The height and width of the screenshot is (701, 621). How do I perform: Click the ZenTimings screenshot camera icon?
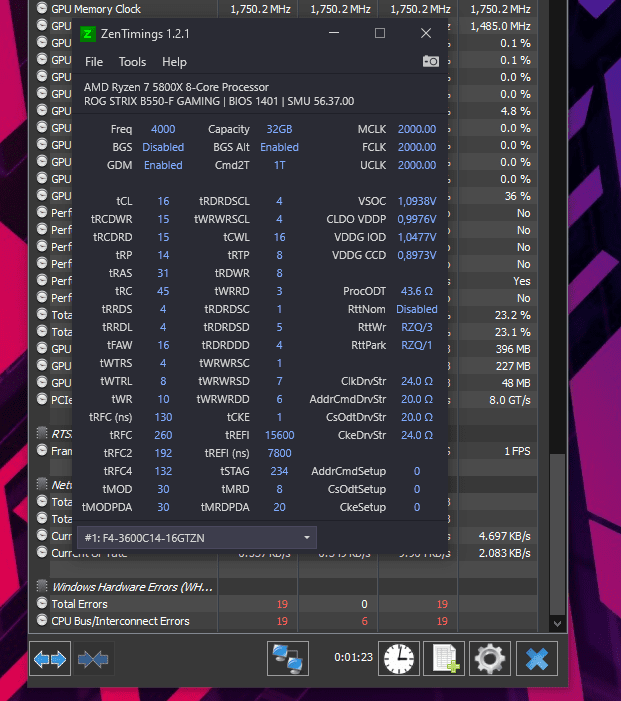tap(431, 61)
